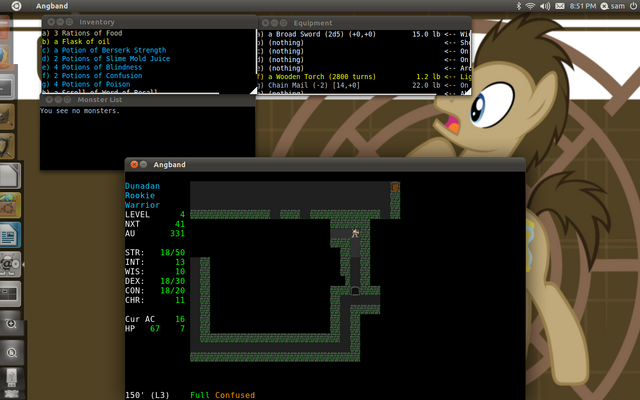Click the Equipment window title bar
Image resolution: width=640 pixels, height=400 pixels.
pyautogui.click(x=364, y=23)
